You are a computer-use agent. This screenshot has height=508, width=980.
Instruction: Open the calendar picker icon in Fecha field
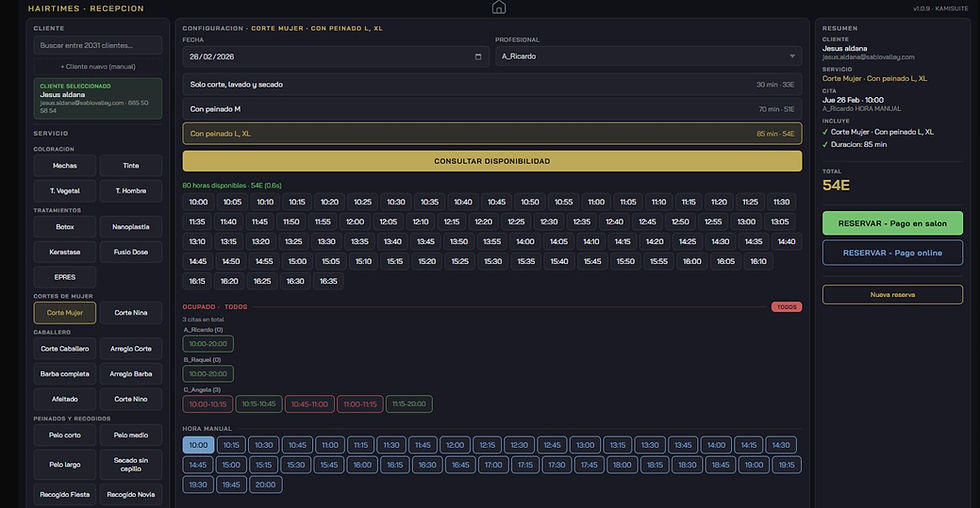(x=478, y=56)
